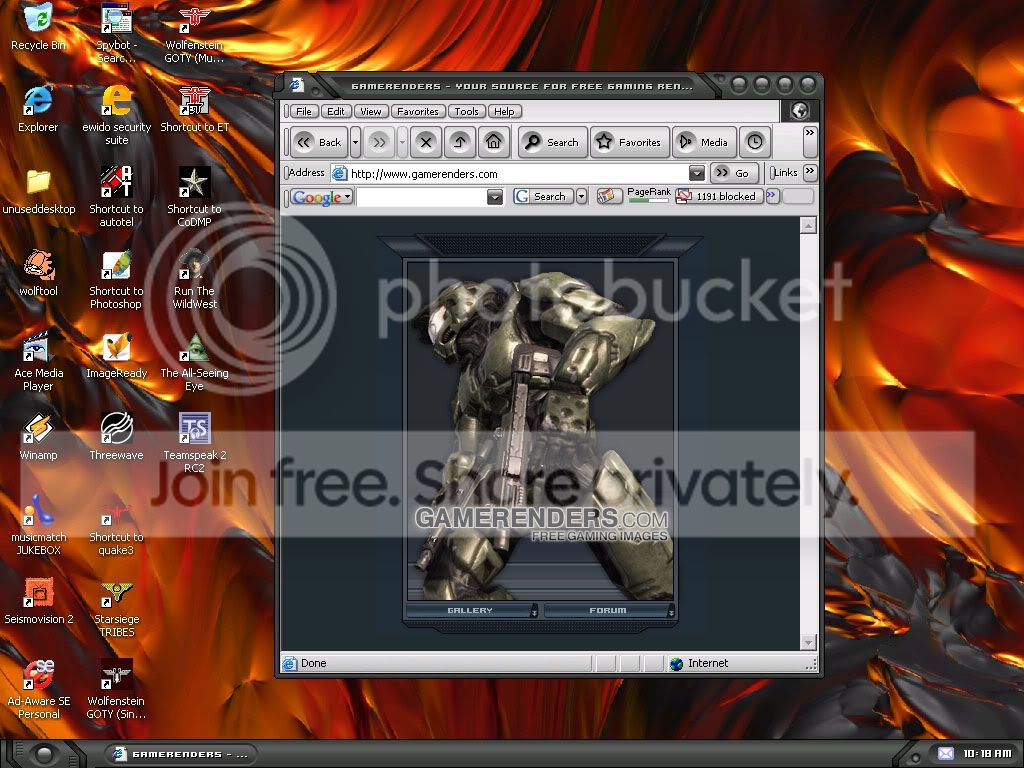Screen dimensions: 1024x768
Task: Launch the ImageReady desktop icon
Action: click(x=116, y=355)
